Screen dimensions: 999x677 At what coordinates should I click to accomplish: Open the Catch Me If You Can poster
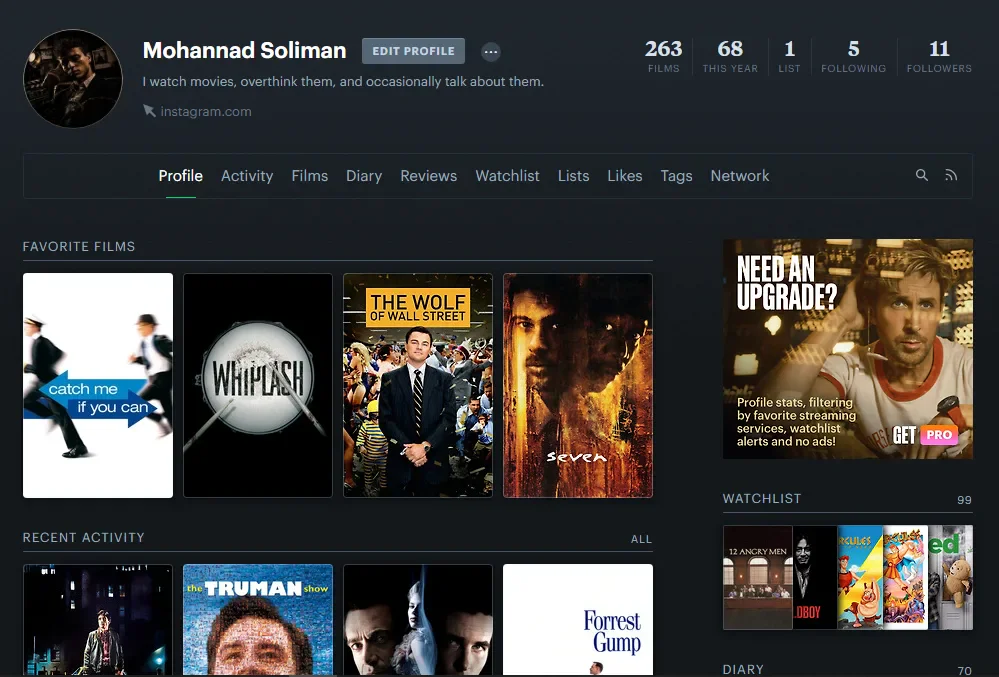point(98,385)
